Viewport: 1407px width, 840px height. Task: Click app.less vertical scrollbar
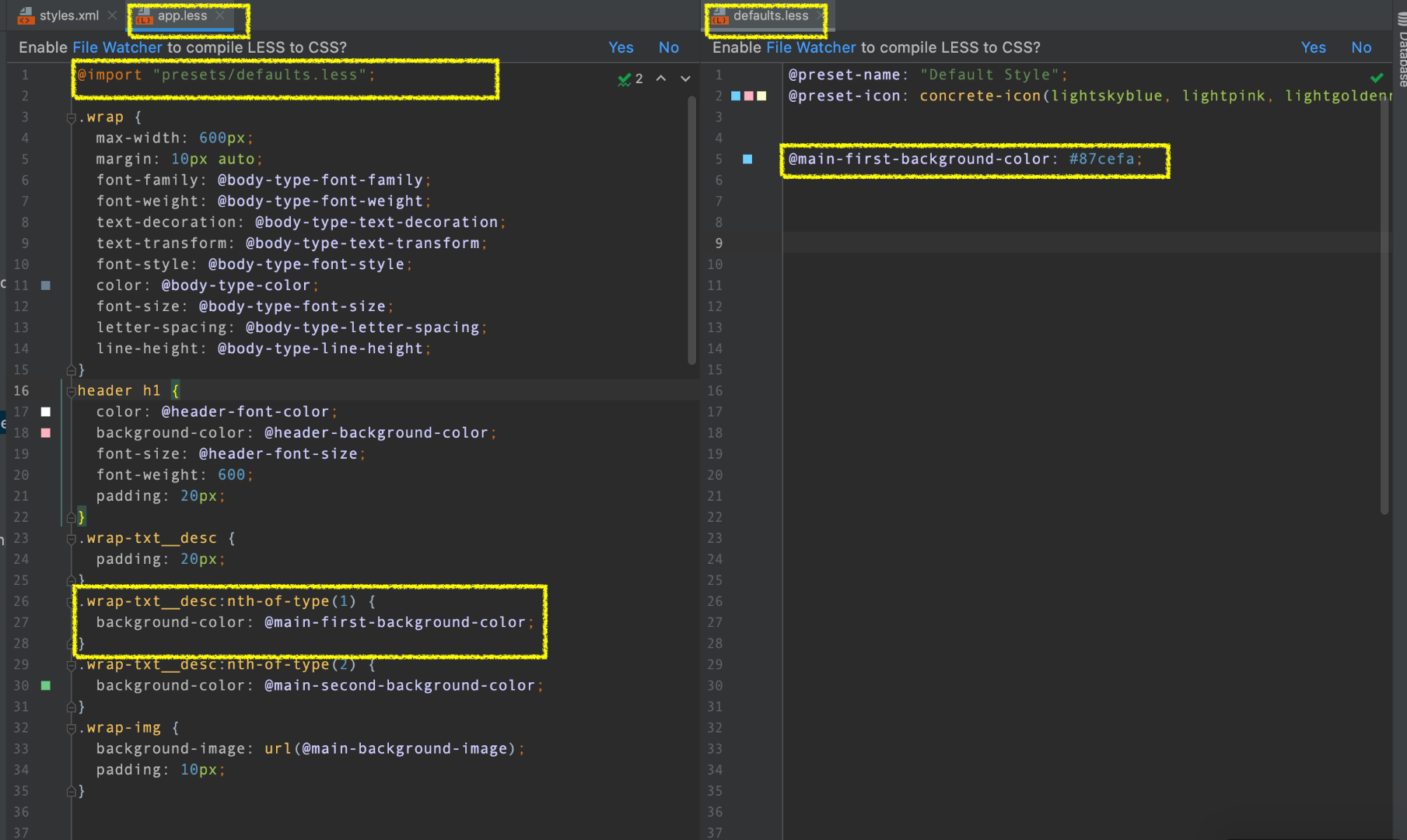(x=691, y=230)
